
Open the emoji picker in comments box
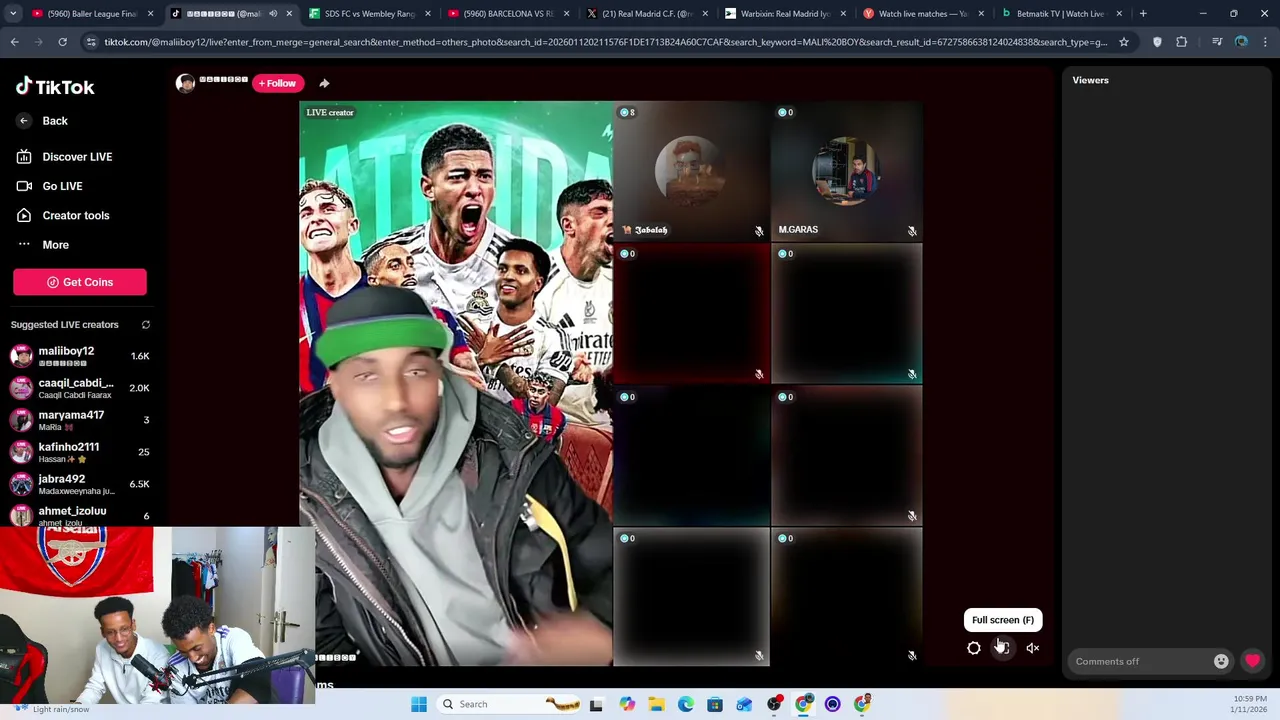click(x=1221, y=661)
